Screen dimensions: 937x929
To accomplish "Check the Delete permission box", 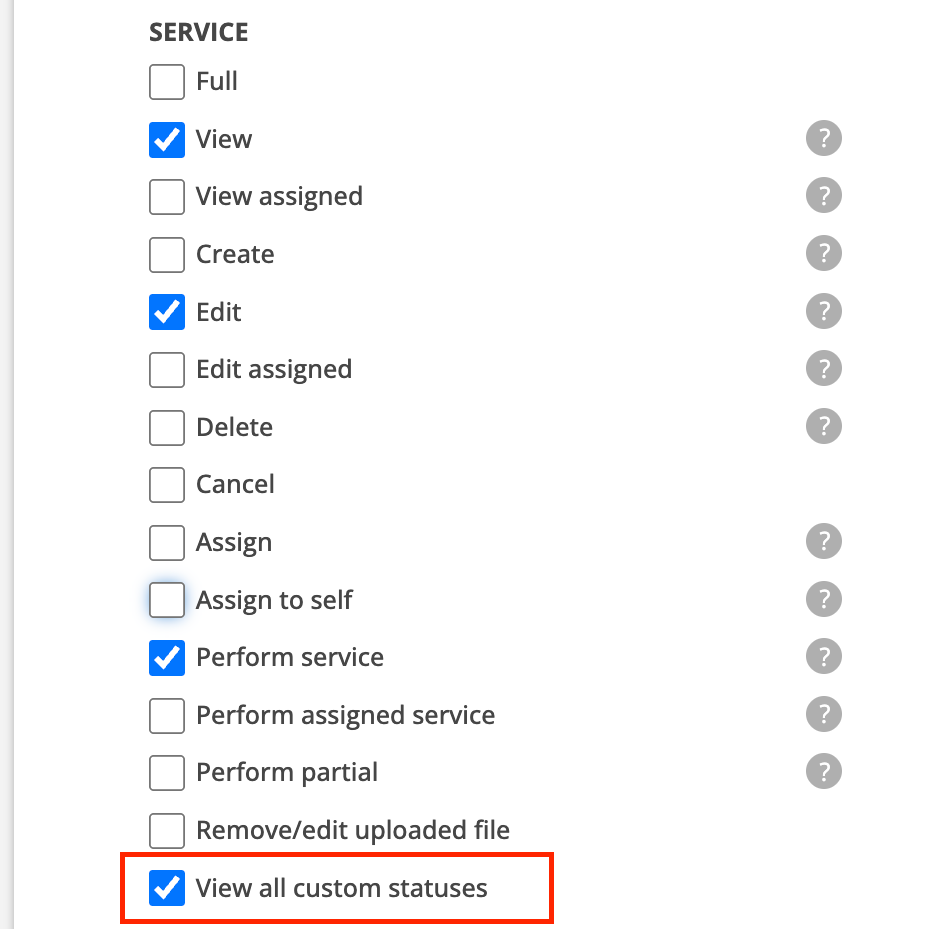I will (x=167, y=427).
